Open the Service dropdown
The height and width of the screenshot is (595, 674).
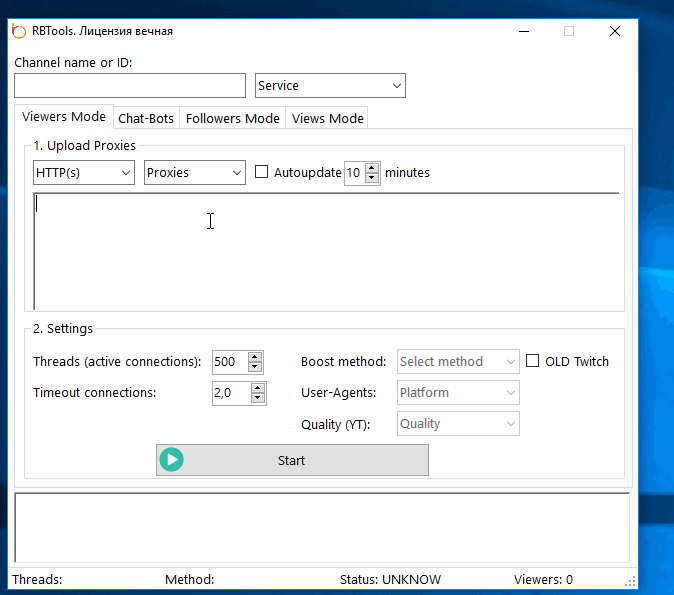pyautogui.click(x=330, y=86)
